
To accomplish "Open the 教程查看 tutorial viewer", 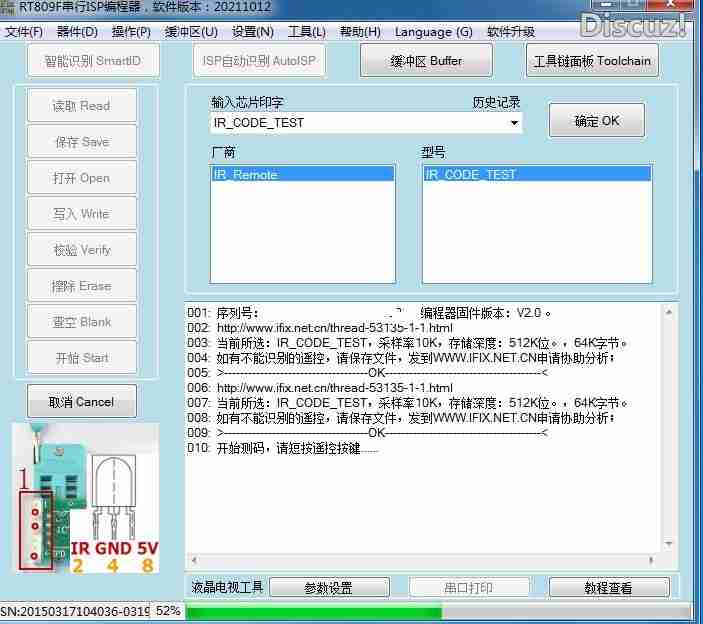I will (608, 588).
